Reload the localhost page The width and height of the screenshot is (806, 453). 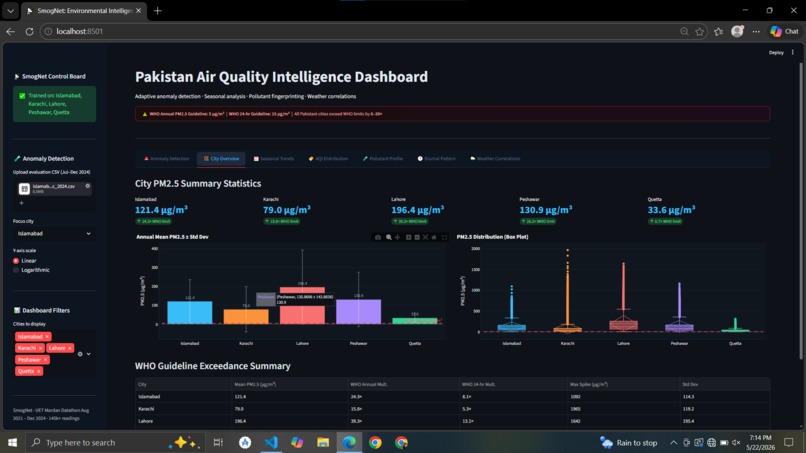click(29, 31)
